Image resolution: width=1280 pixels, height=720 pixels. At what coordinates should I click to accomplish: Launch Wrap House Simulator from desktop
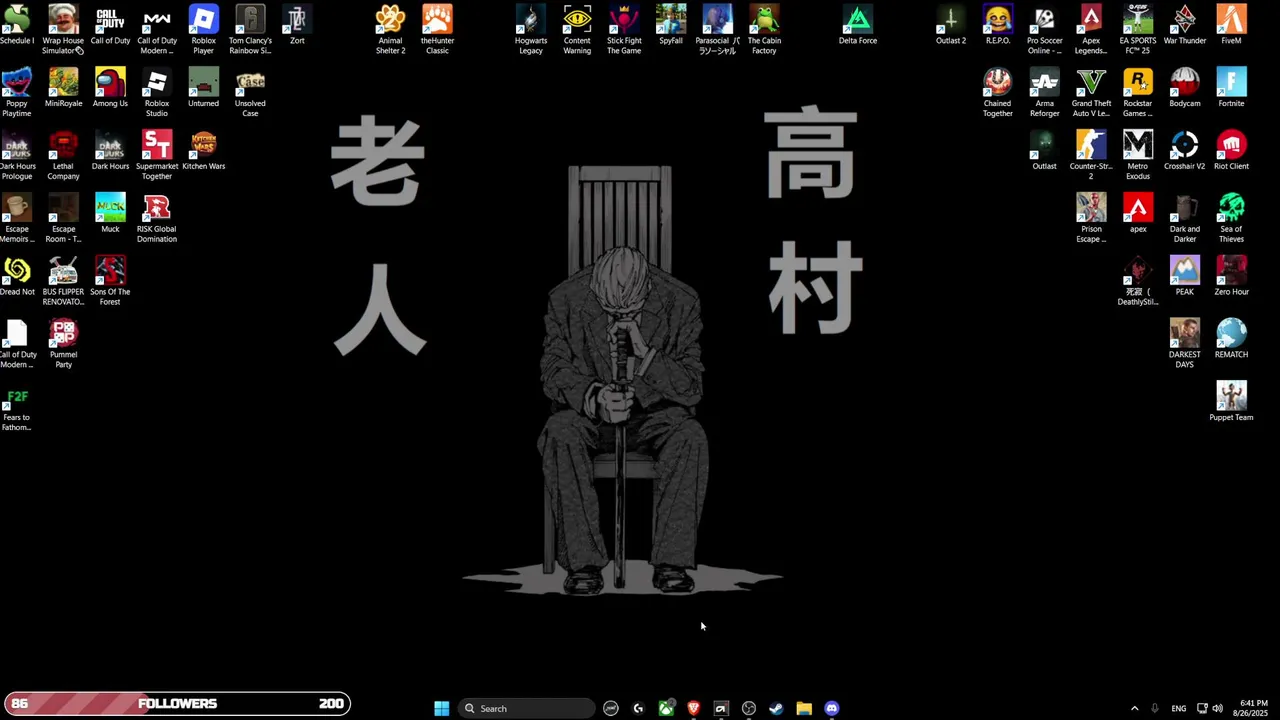tap(63, 30)
